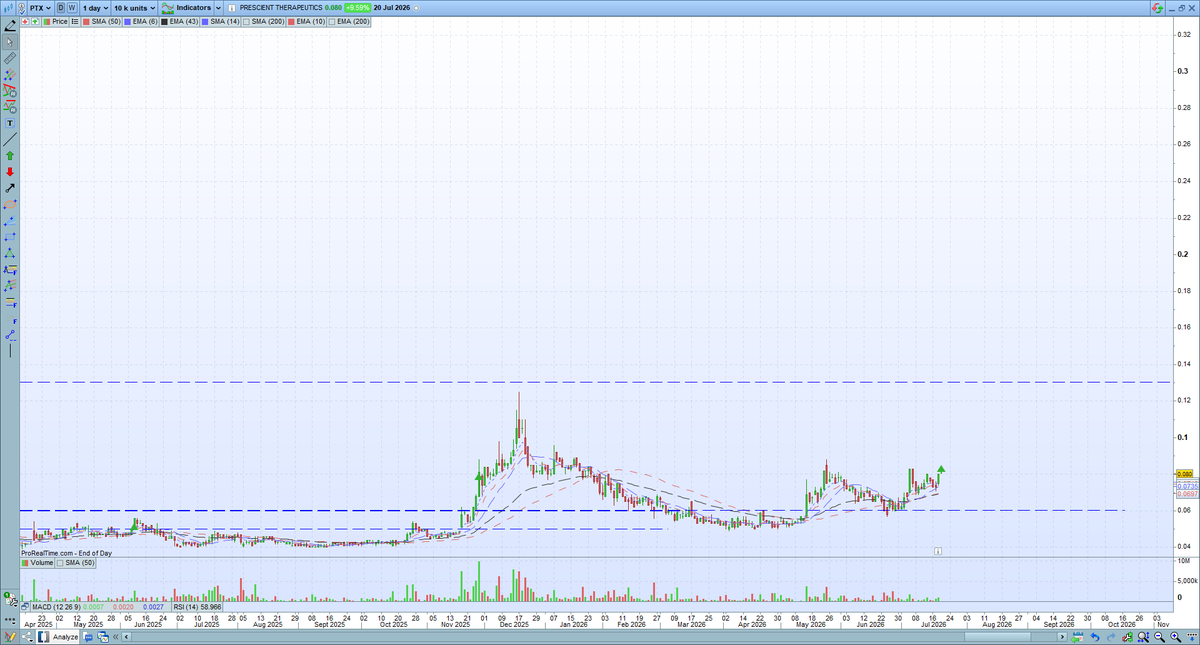Expand the Analyze panel chevron at the bottom left
The width and height of the screenshot is (1200, 645).
pyautogui.click(x=115, y=637)
